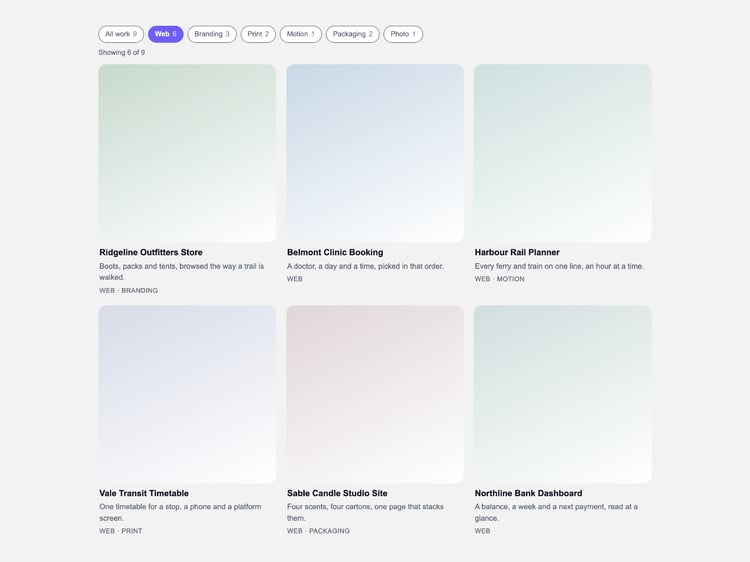The height and width of the screenshot is (562, 750).
Task: Select the All work filter chip
Action: (121, 34)
